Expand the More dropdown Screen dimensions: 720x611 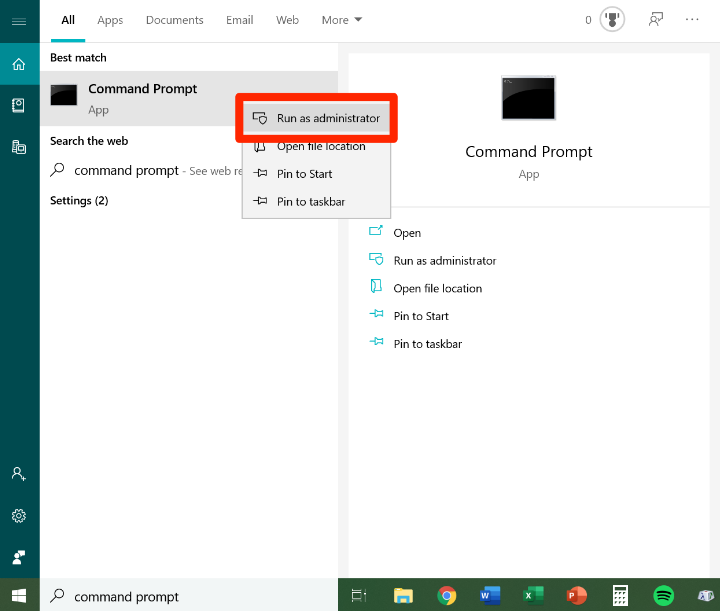342,20
